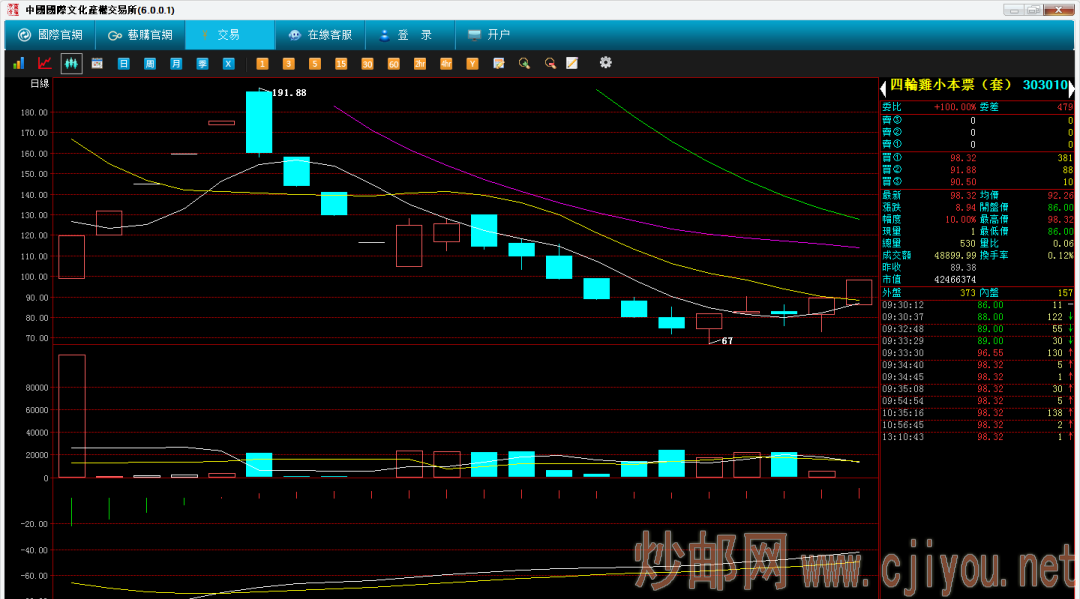The height and width of the screenshot is (599, 1080).
Task: Switch to the monthly (月) period
Action: (x=176, y=63)
